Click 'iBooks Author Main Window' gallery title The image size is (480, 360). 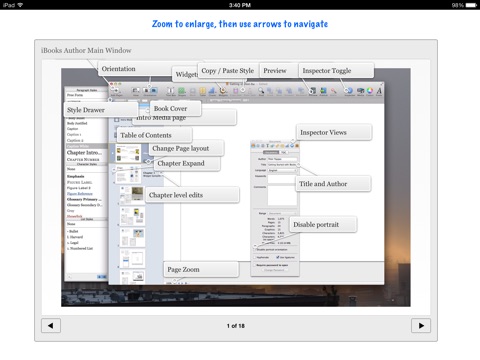(86, 50)
